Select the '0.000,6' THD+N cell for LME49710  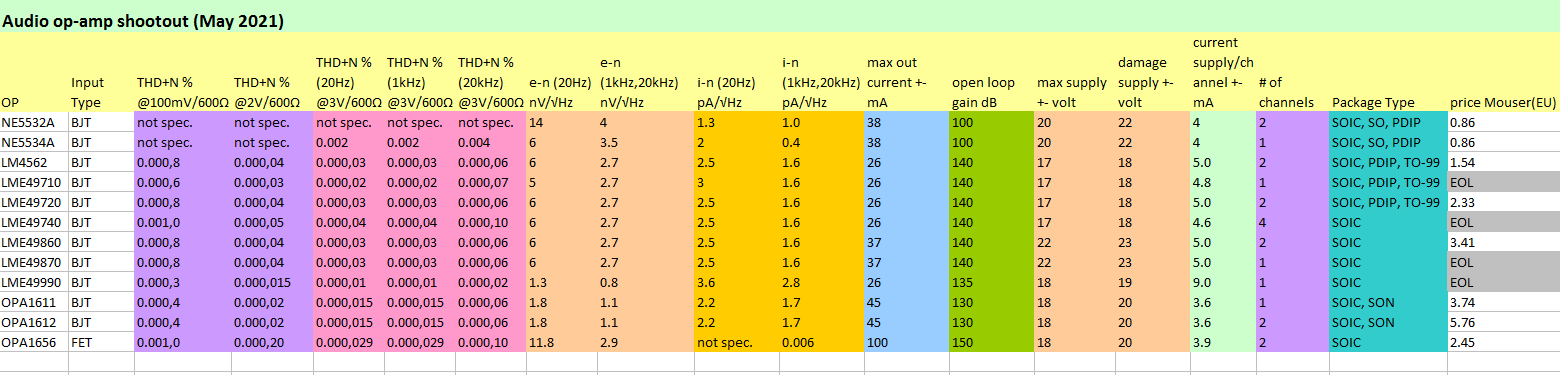(x=182, y=181)
